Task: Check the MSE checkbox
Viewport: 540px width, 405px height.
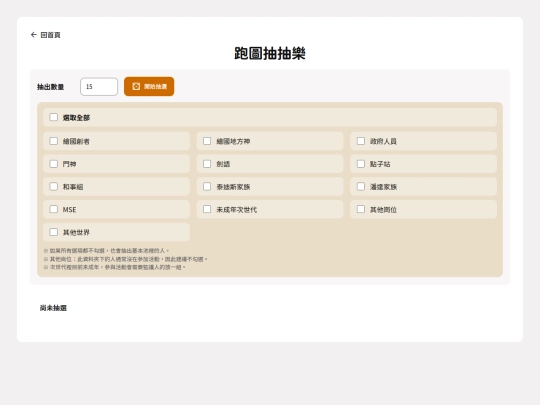Action: (x=54, y=209)
